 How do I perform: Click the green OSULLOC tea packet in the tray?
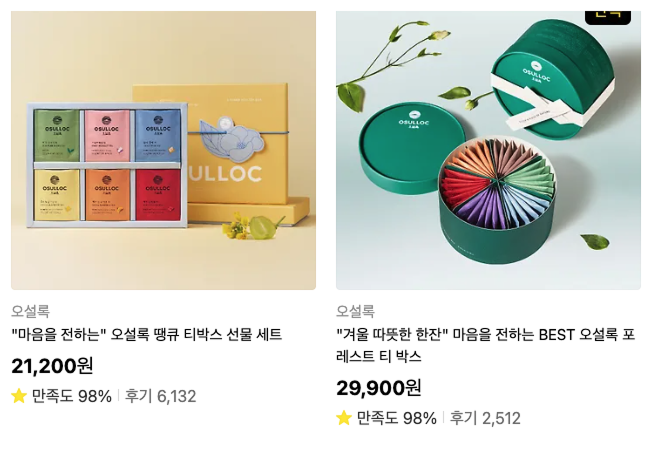pyautogui.click(x=57, y=136)
